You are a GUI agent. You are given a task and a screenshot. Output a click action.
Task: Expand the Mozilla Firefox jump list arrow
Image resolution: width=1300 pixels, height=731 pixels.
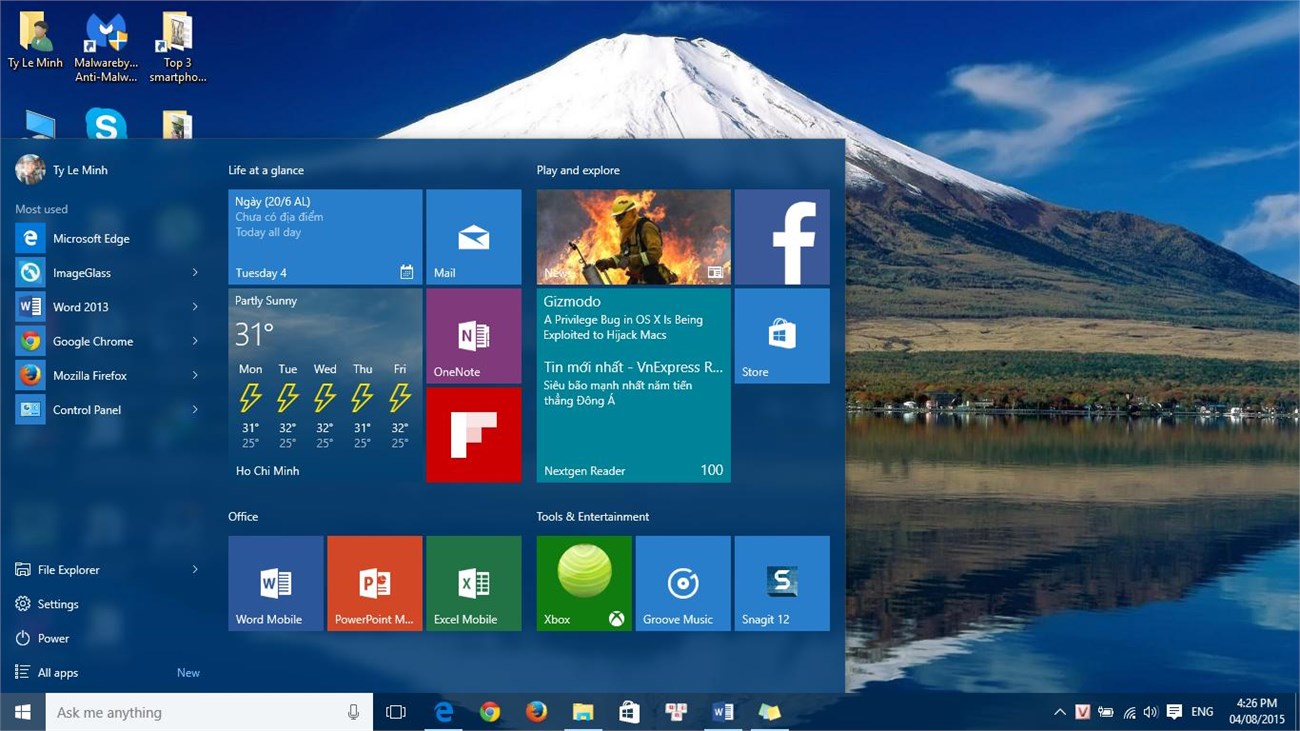point(195,375)
